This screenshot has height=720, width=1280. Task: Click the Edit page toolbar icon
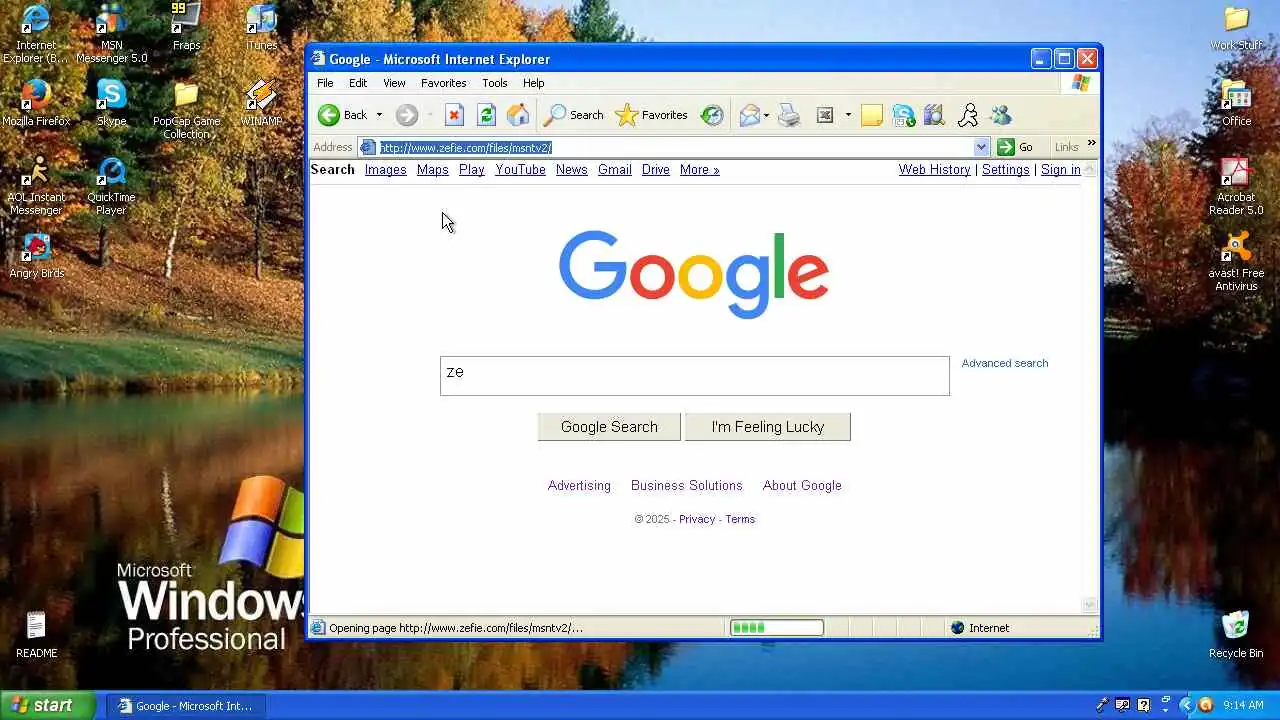[x=825, y=115]
